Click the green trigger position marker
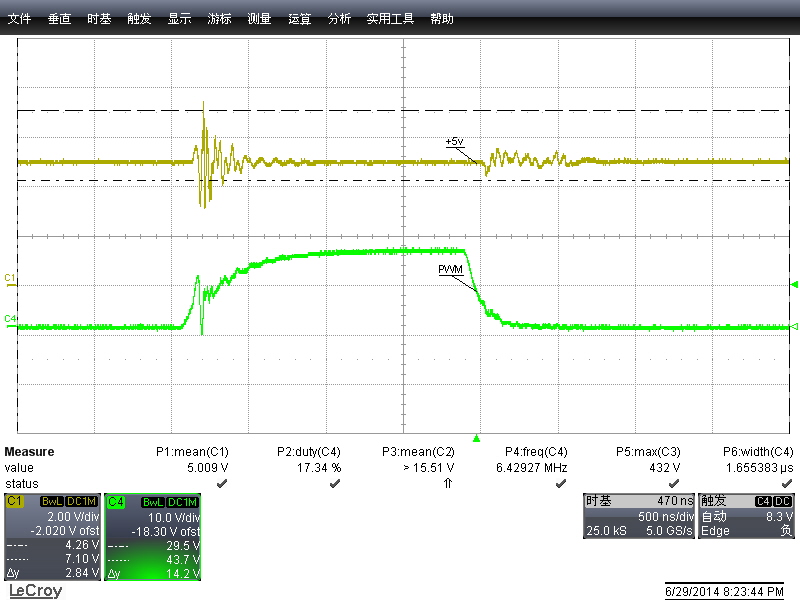The image size is (800, 600). coord(476,438)
